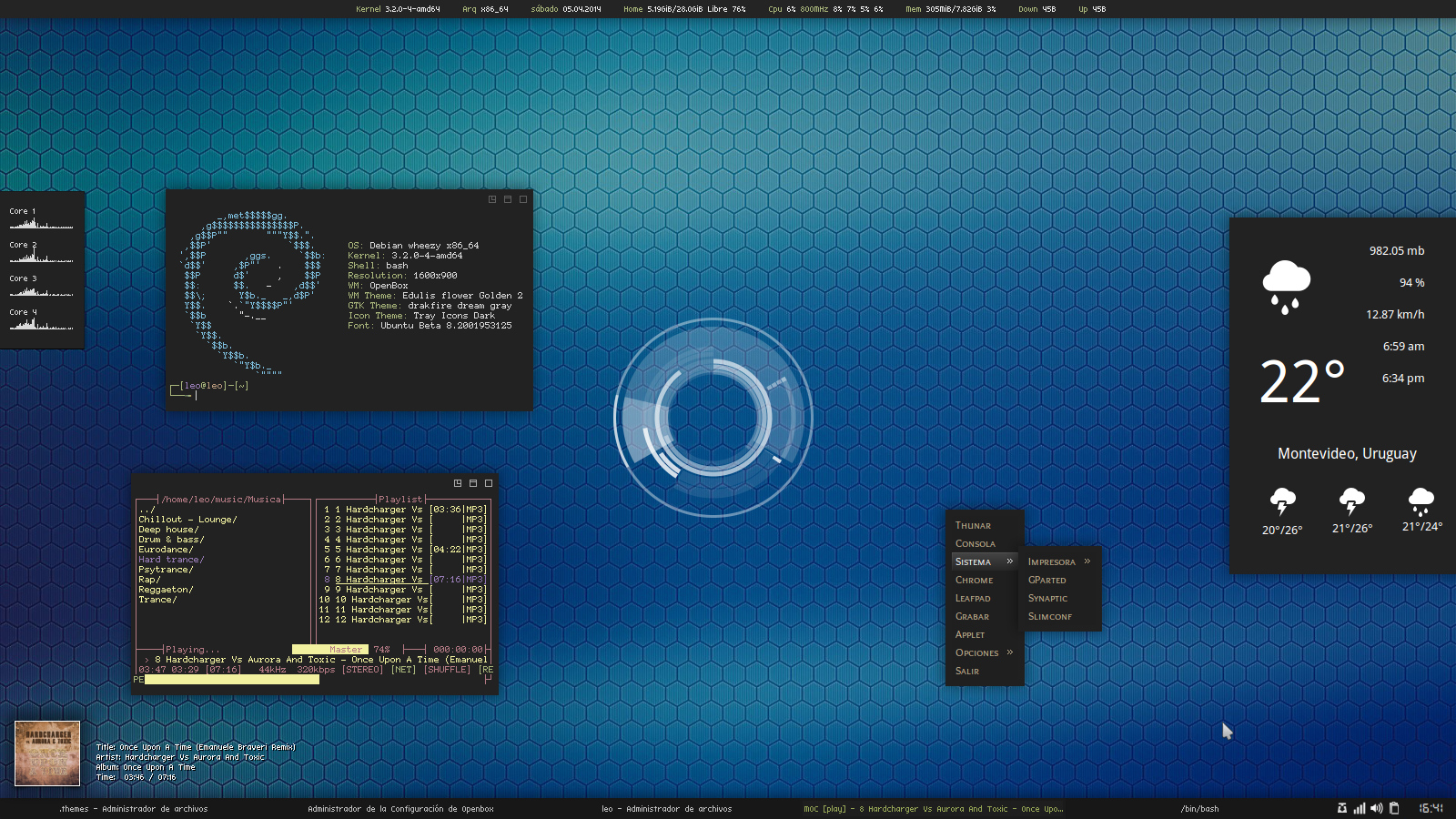Click the 16:41 clock in the panel

[1431, 808]
